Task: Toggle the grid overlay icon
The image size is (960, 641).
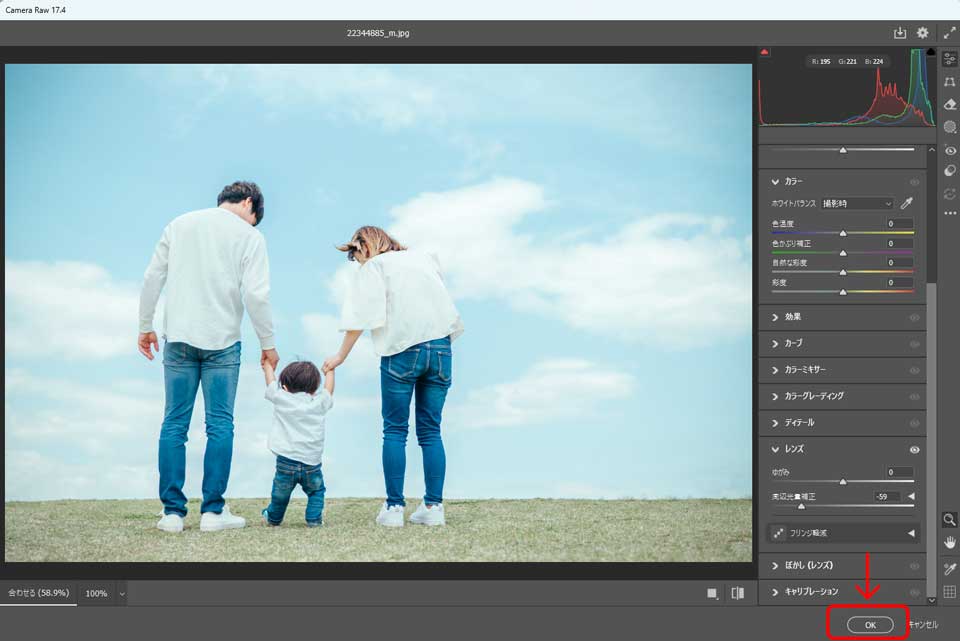Action: (x=950, y=591)
